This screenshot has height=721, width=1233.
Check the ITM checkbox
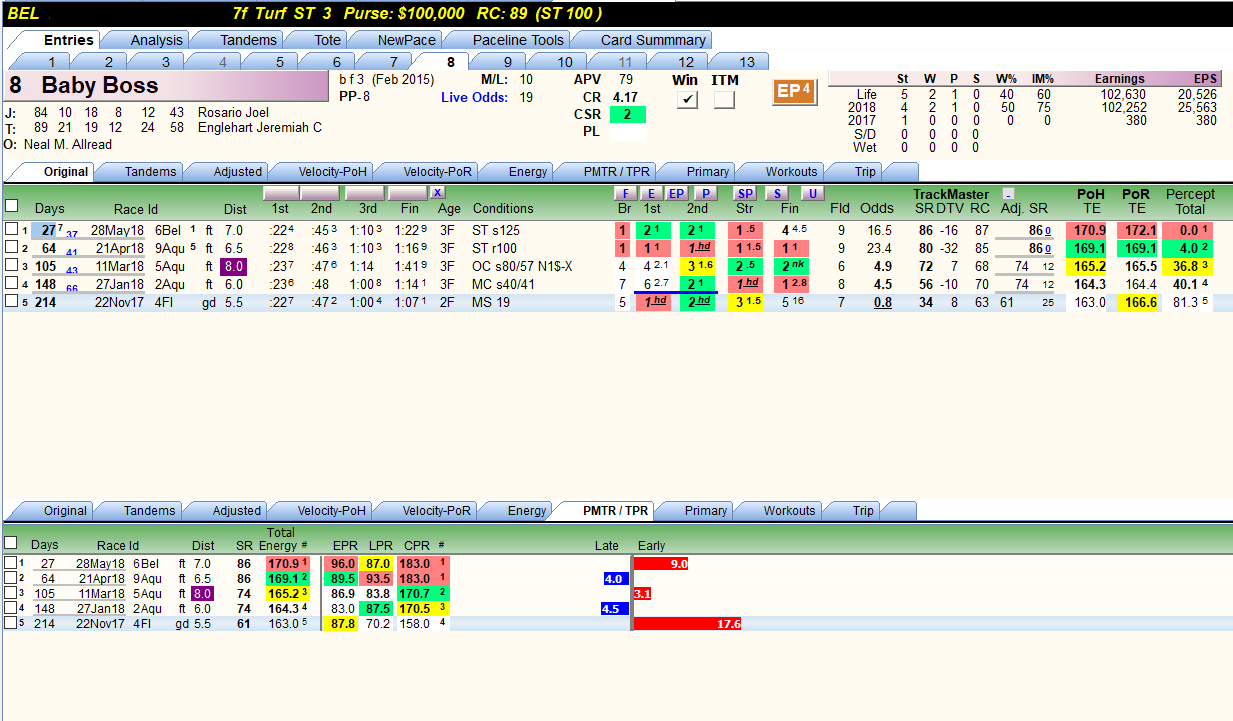pyautogui.click(x=724, y=99)
